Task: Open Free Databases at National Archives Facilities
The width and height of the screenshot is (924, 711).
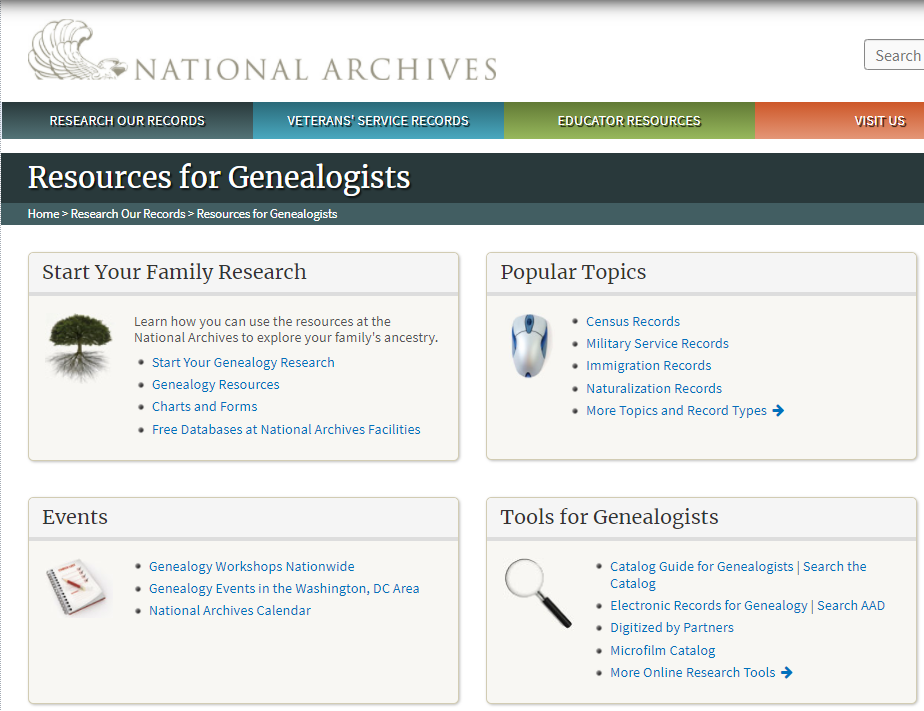Action: click(x=286, y=430)
